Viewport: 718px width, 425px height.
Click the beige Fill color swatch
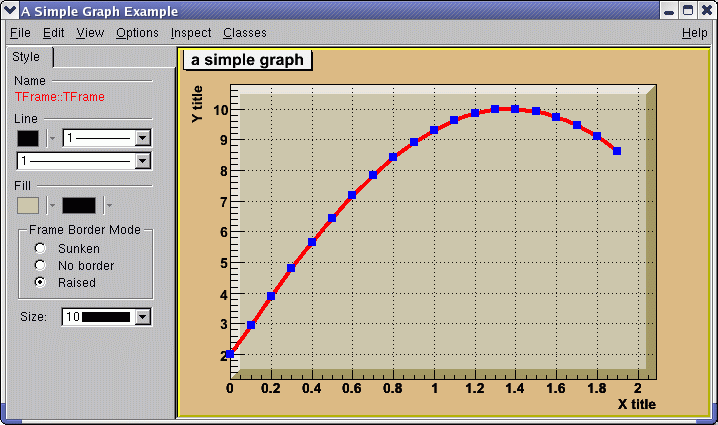(28, 205)
